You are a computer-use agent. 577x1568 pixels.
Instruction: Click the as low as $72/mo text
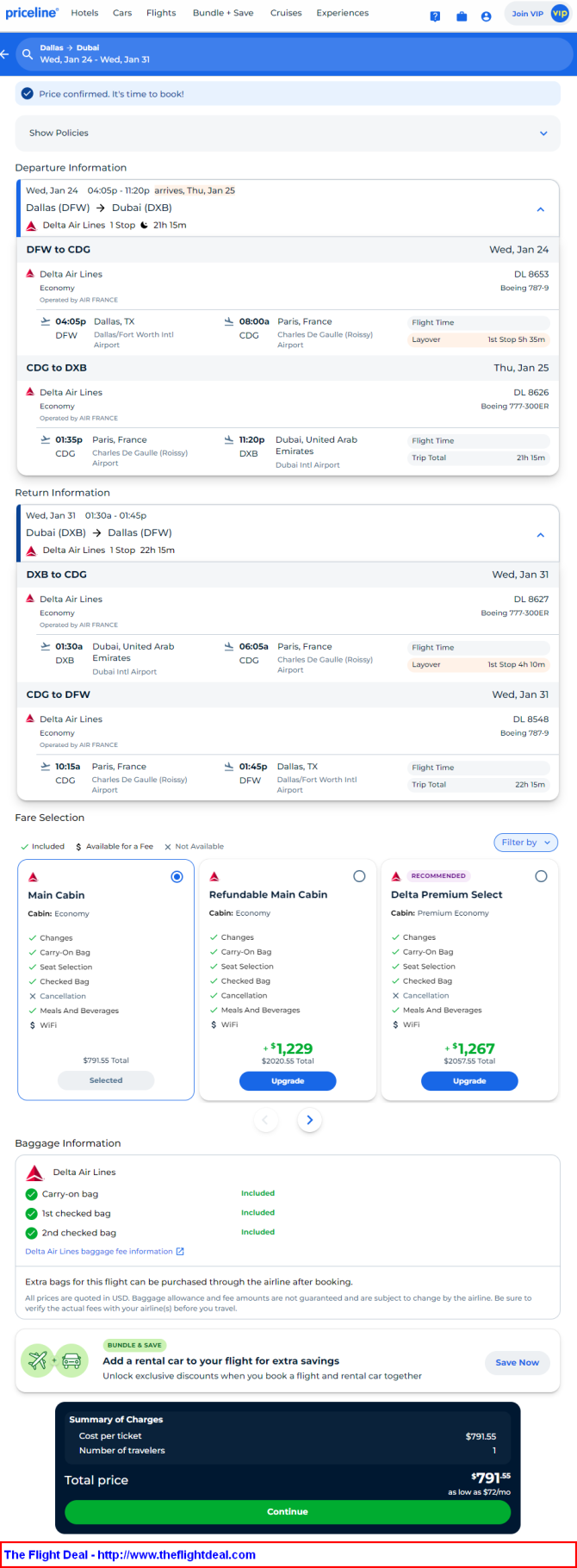pyautogui.click(x=479, y=1492)
